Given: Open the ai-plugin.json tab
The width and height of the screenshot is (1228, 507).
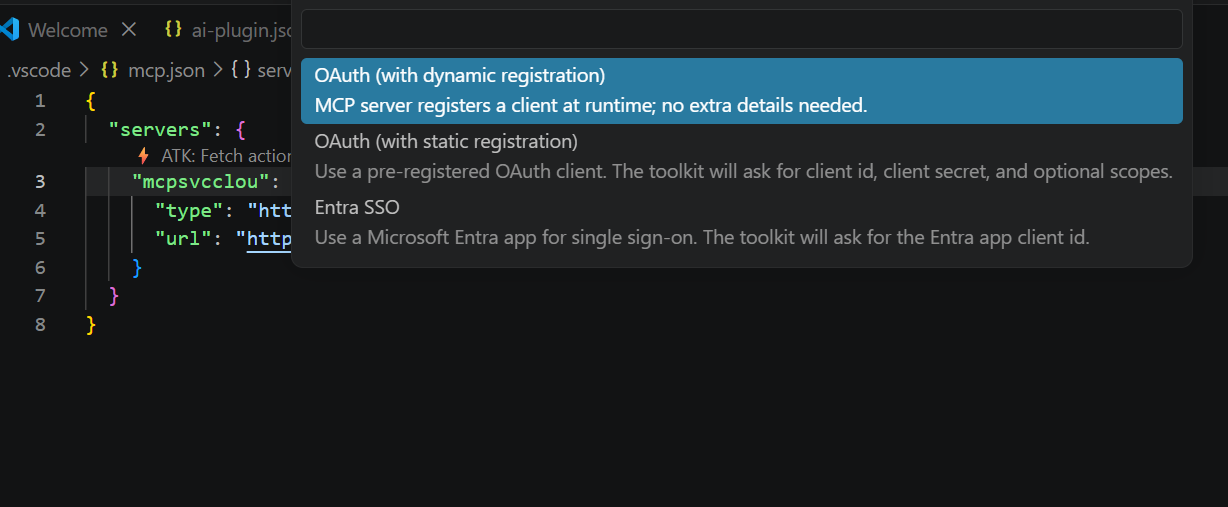Looking at the screenshot, I should point(240,30).
